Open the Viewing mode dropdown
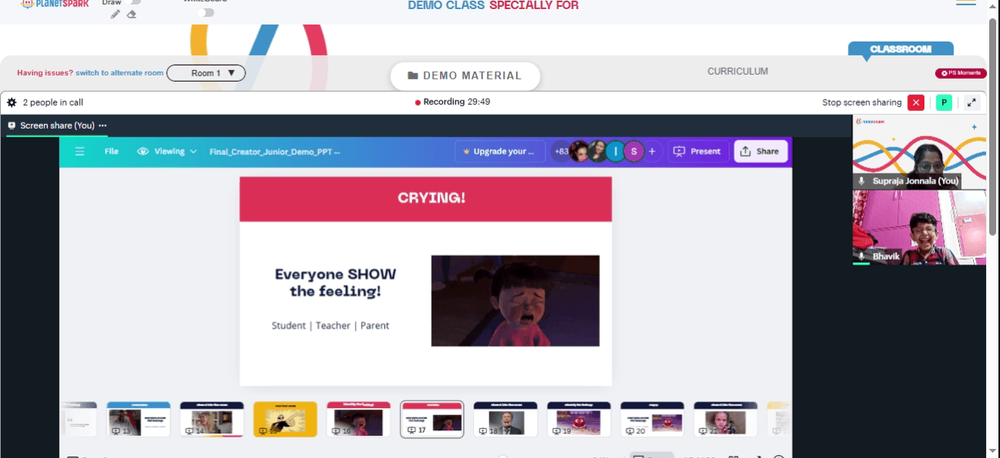 (167, 151)
